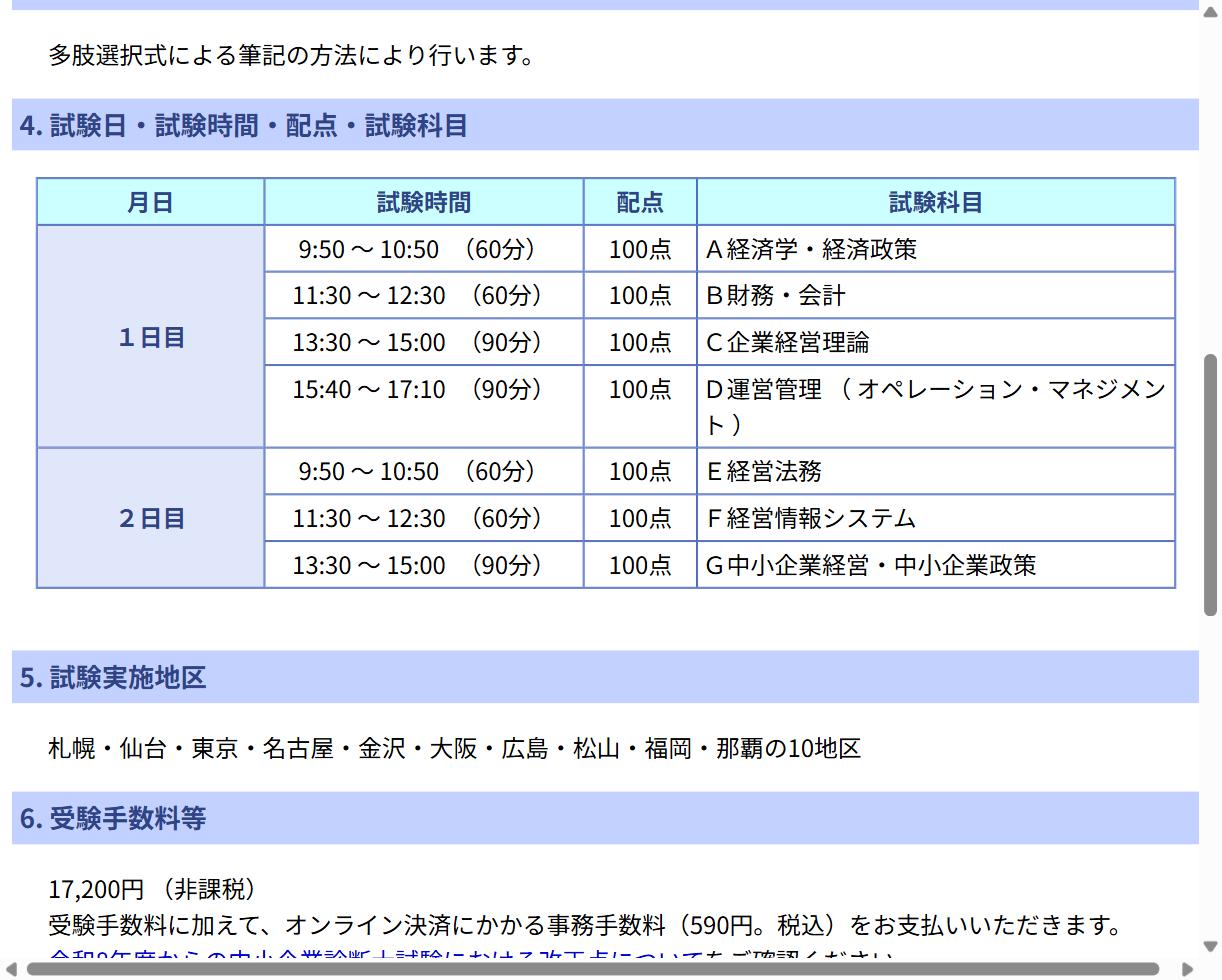Click heading 6. 受験手数料等
Screen dimensions: 1222x980
tap(605, 818)
